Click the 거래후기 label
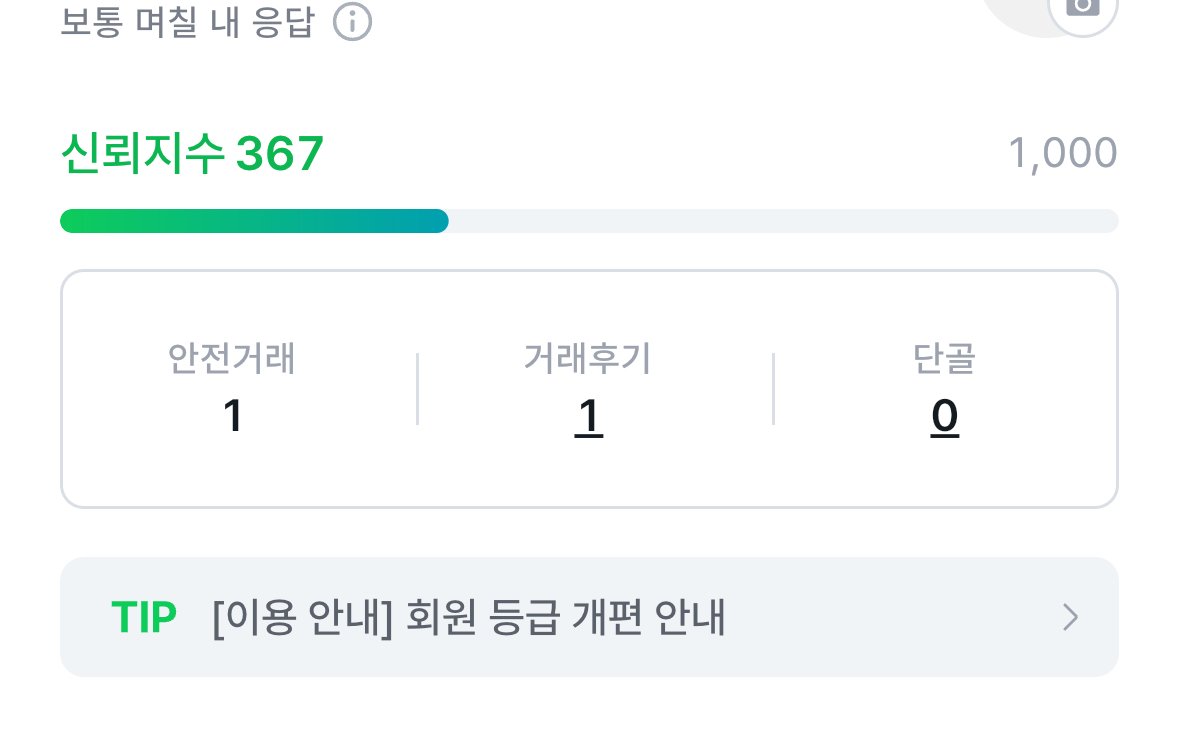Image resolution: width=1179 pixels, height=734 pixels. (x=588, y=358)
